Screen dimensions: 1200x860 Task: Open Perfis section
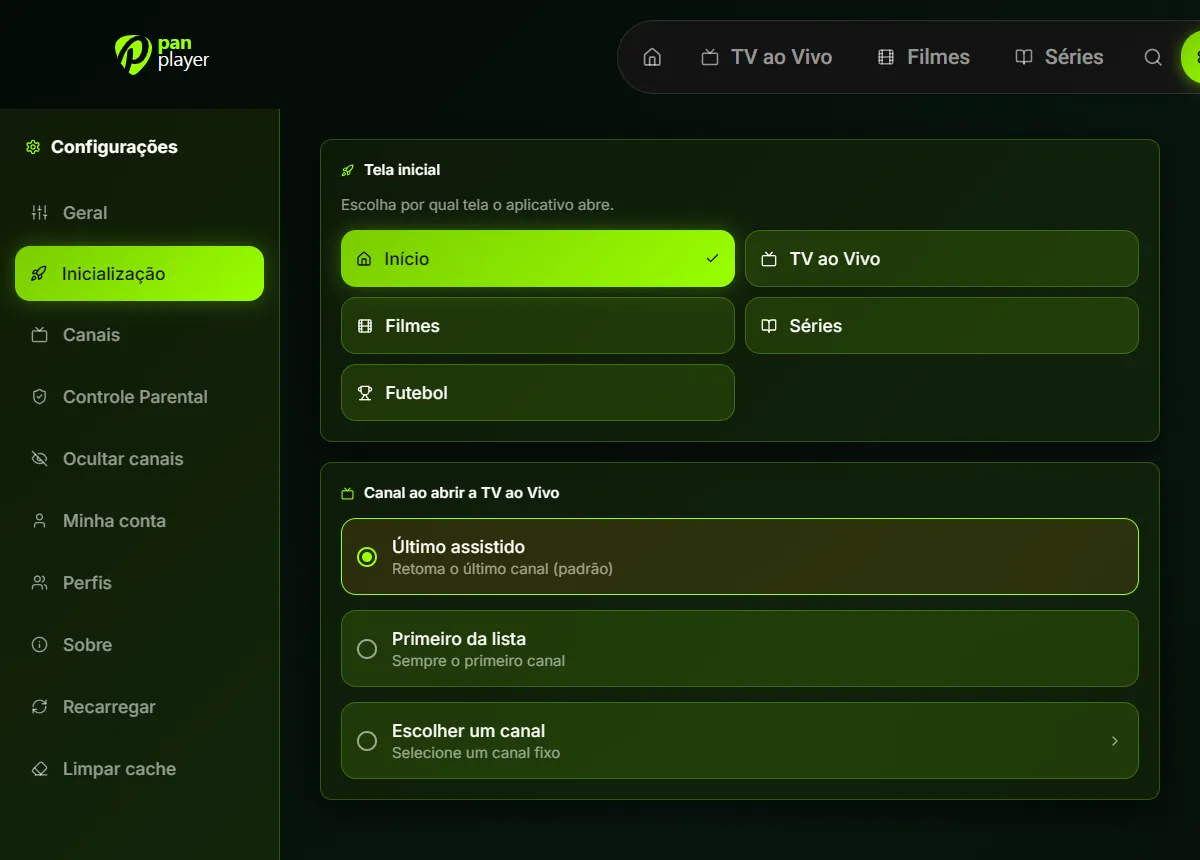click(139, 583)
